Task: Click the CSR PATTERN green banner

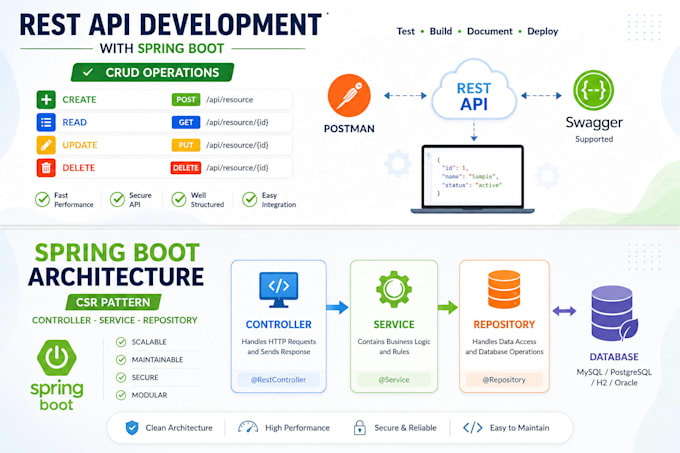Action: point(113,302)
